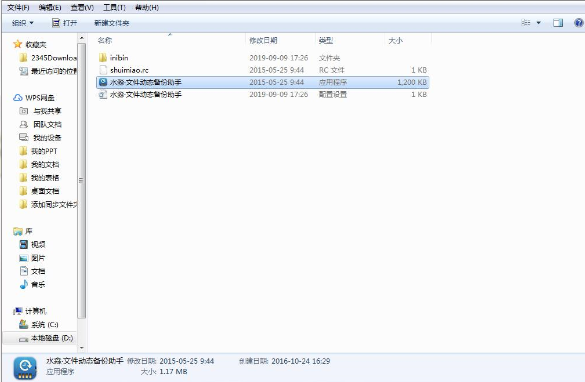Open the 文件(F) menu

(x=19, y=7)
